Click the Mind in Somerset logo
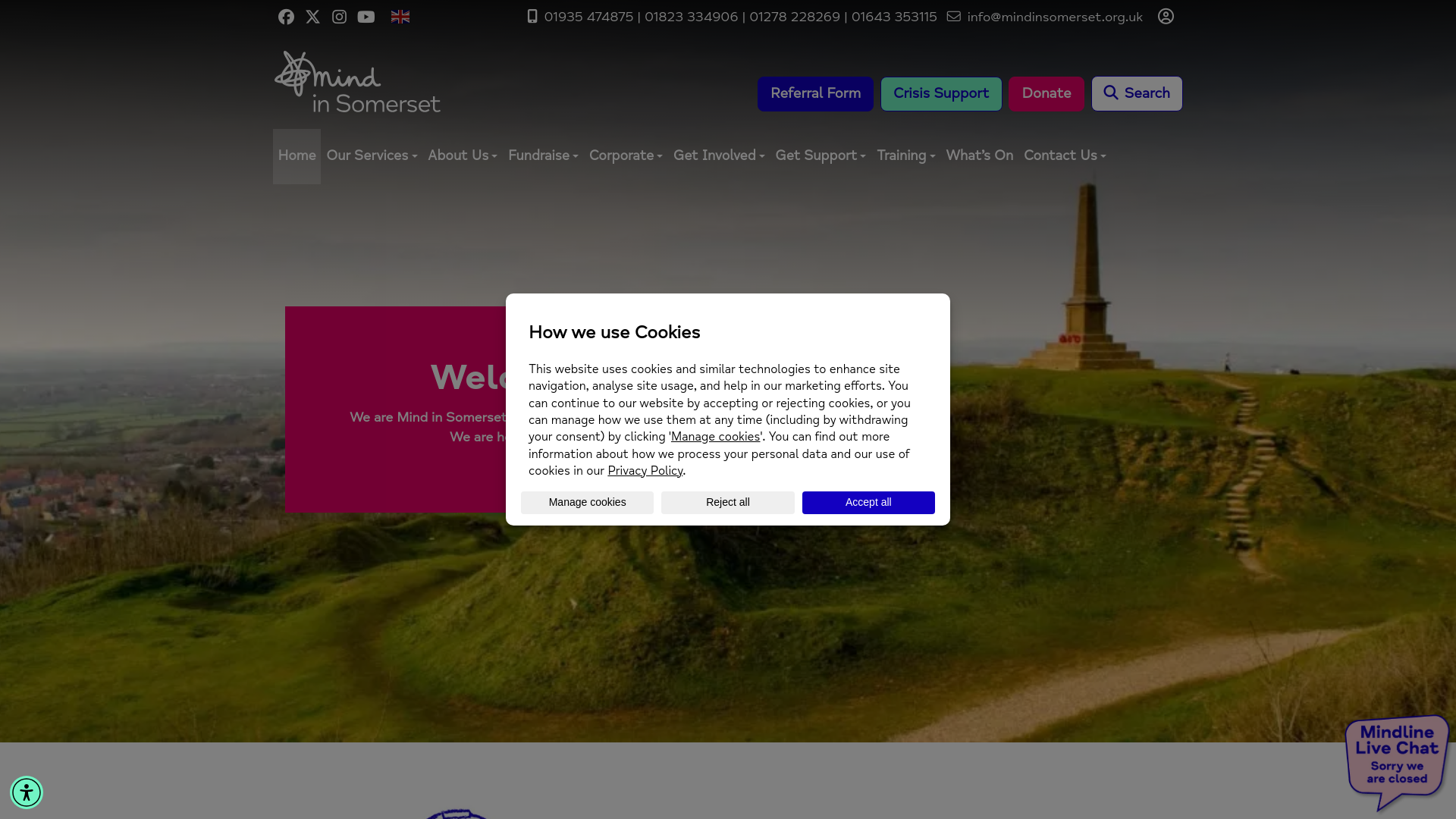The height and width of the screenshot is (819, 1456). [357, 82]
